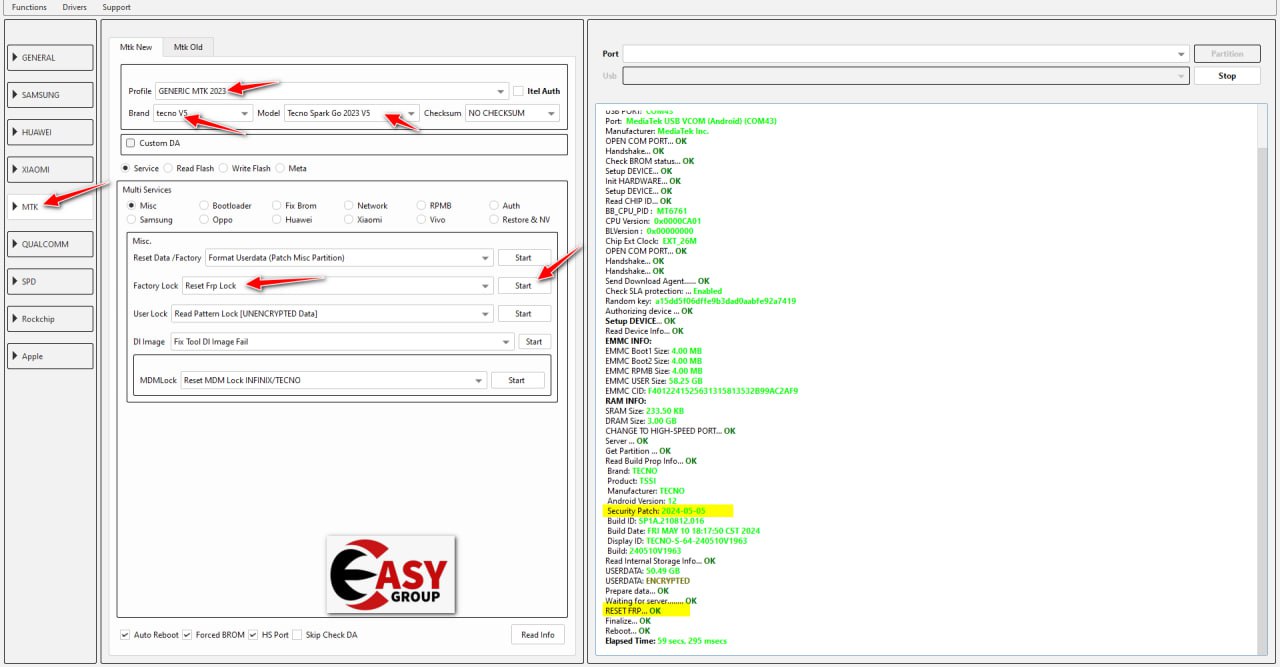The height and width of the screenshot is (667, 1280).
Task: Open the XIAOMI sidebar section
Action: (51, 169)
